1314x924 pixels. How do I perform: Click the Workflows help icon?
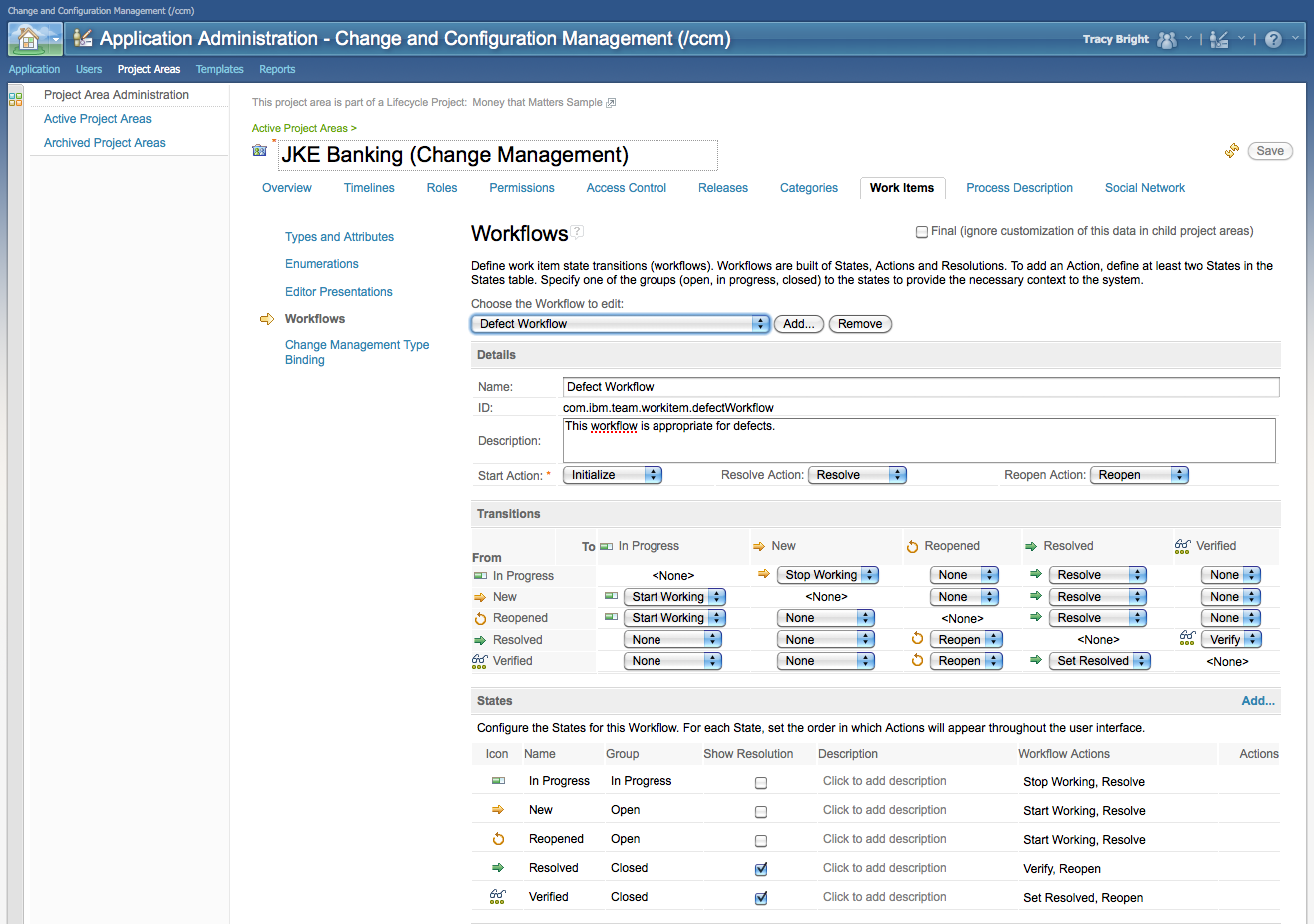click(x=578, y=232)
